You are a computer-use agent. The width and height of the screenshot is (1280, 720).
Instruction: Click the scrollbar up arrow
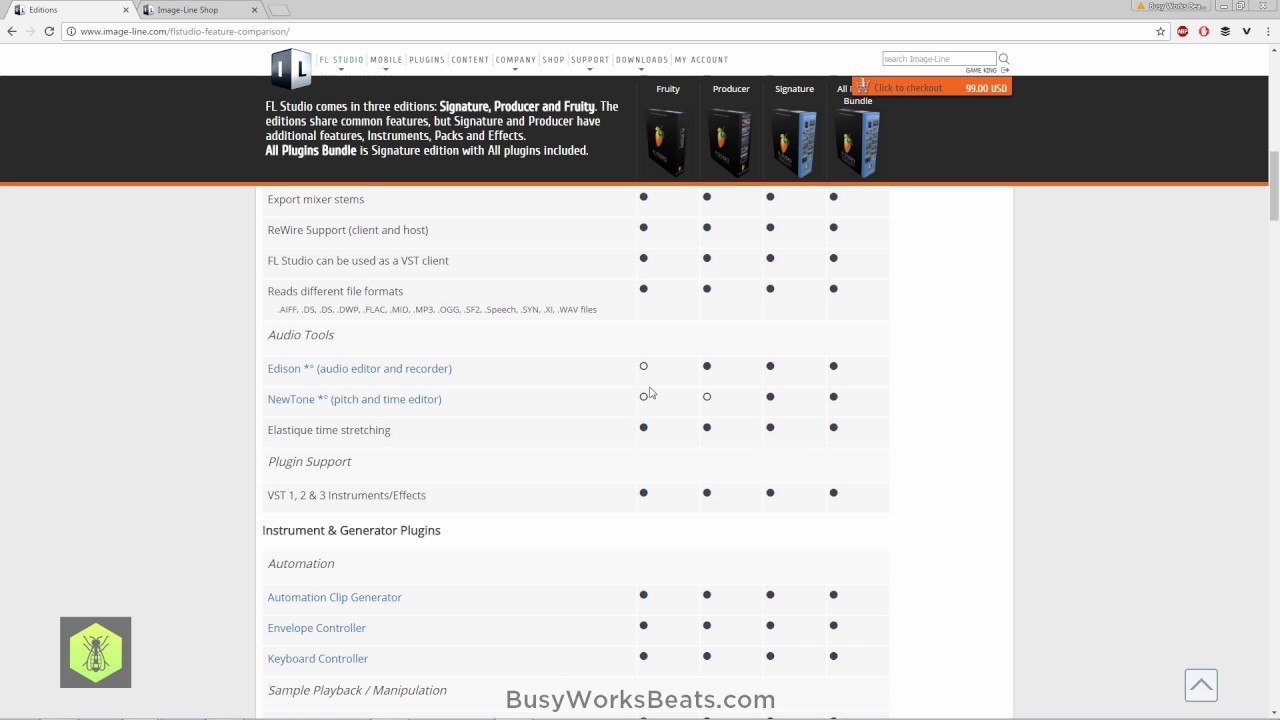tap(1274, 50)
